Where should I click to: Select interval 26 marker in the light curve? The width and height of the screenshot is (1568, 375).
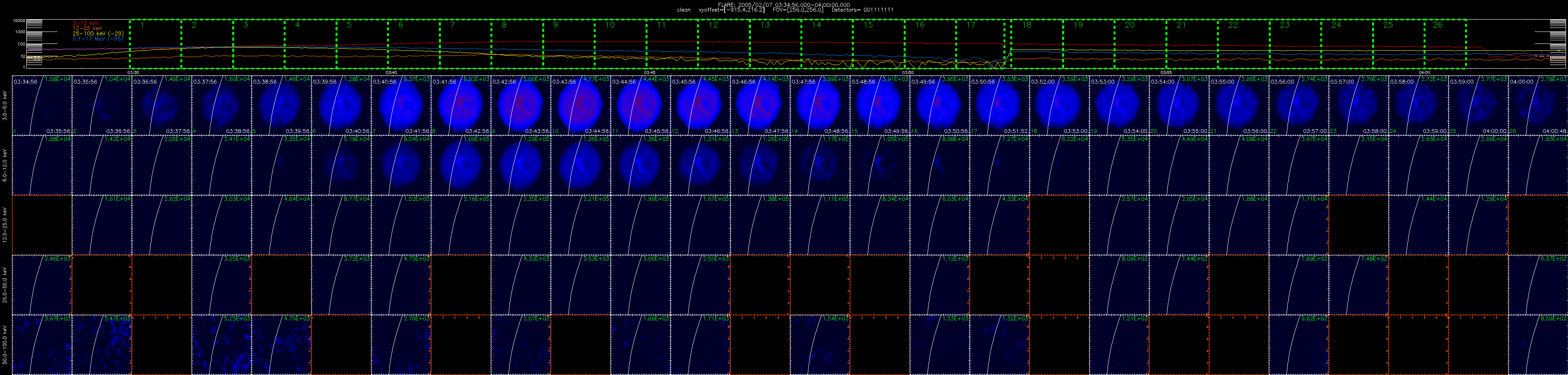click(1438, 25)
